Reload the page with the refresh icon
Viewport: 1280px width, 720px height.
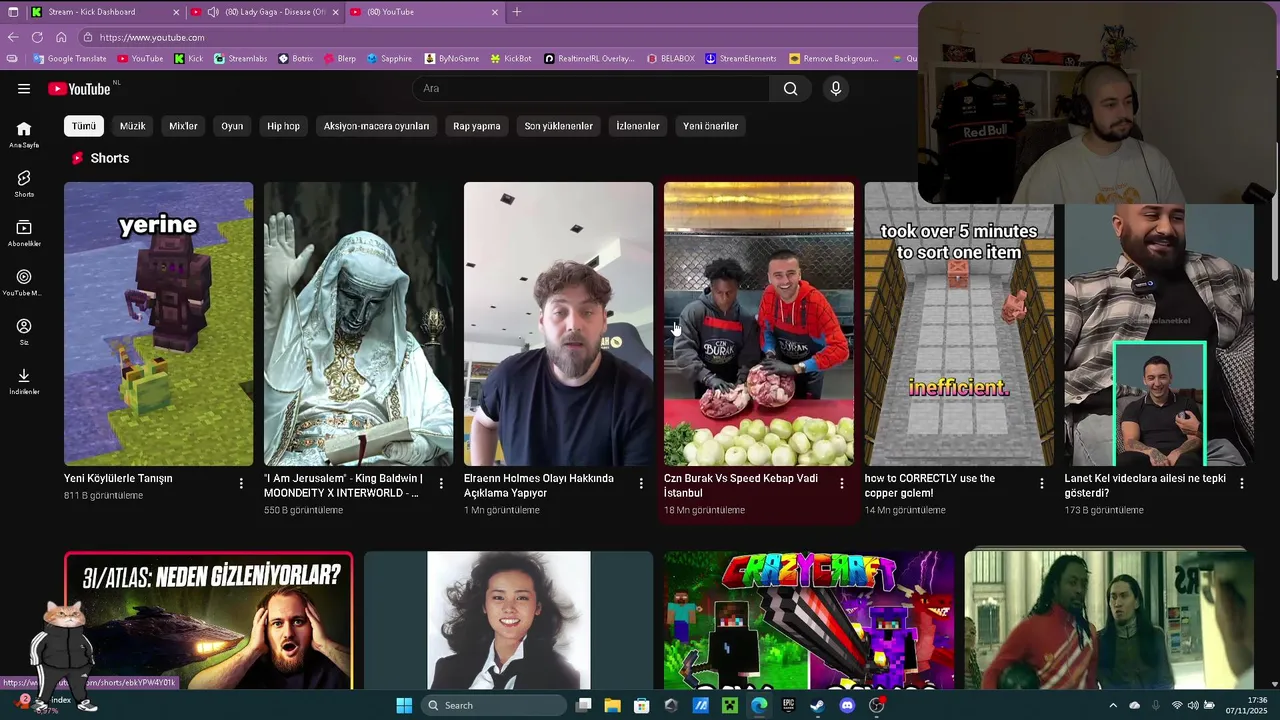[37, 37]
